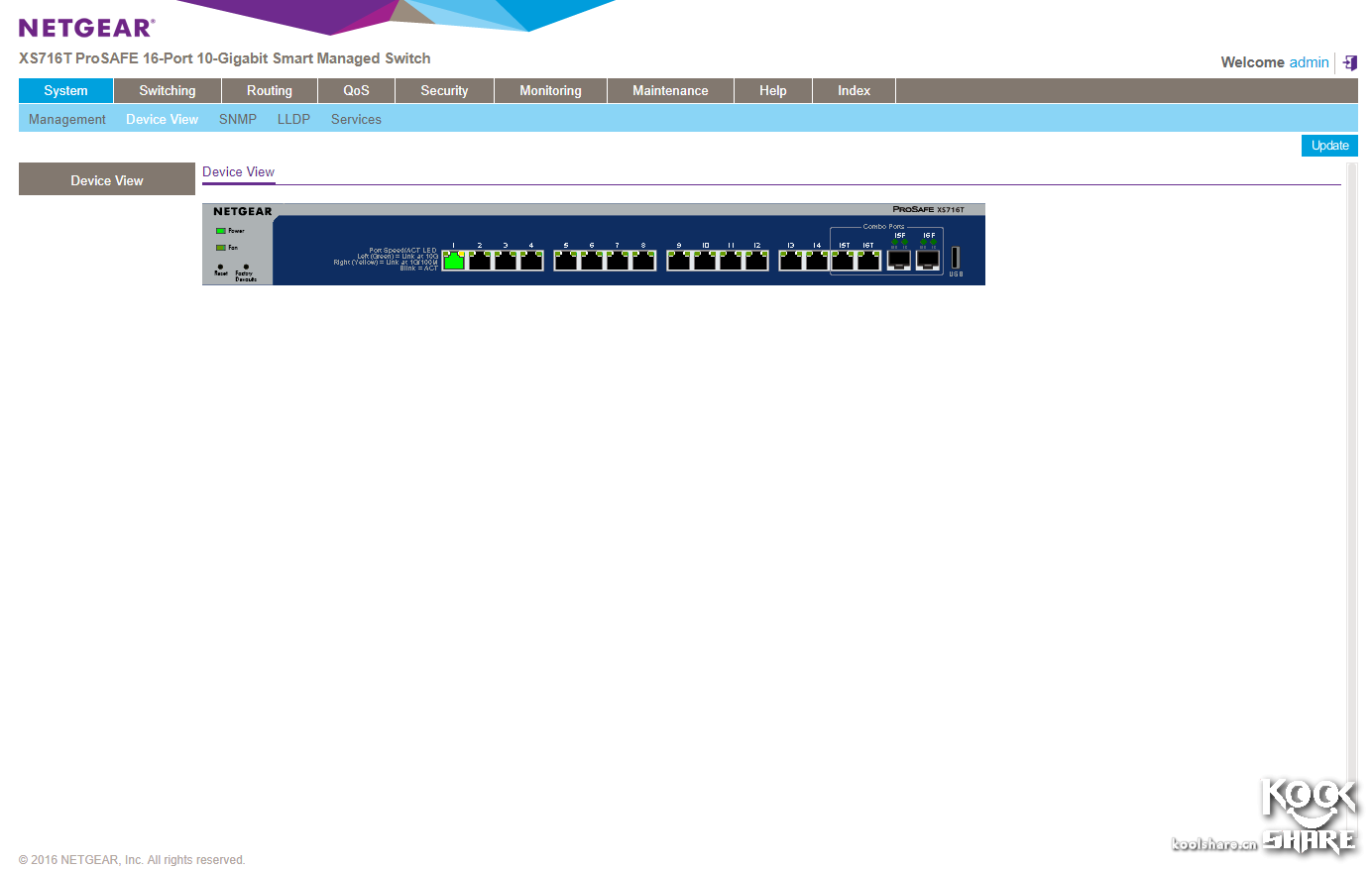This screenshot has height=869, width=1372.
Task: Switch to the Monitoring tab
Action: click(x=550, y=91)
